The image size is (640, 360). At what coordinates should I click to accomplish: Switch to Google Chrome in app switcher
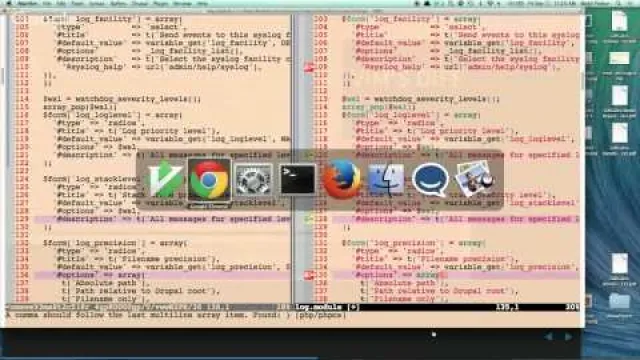pyautogui.click(x=209, y=180)
